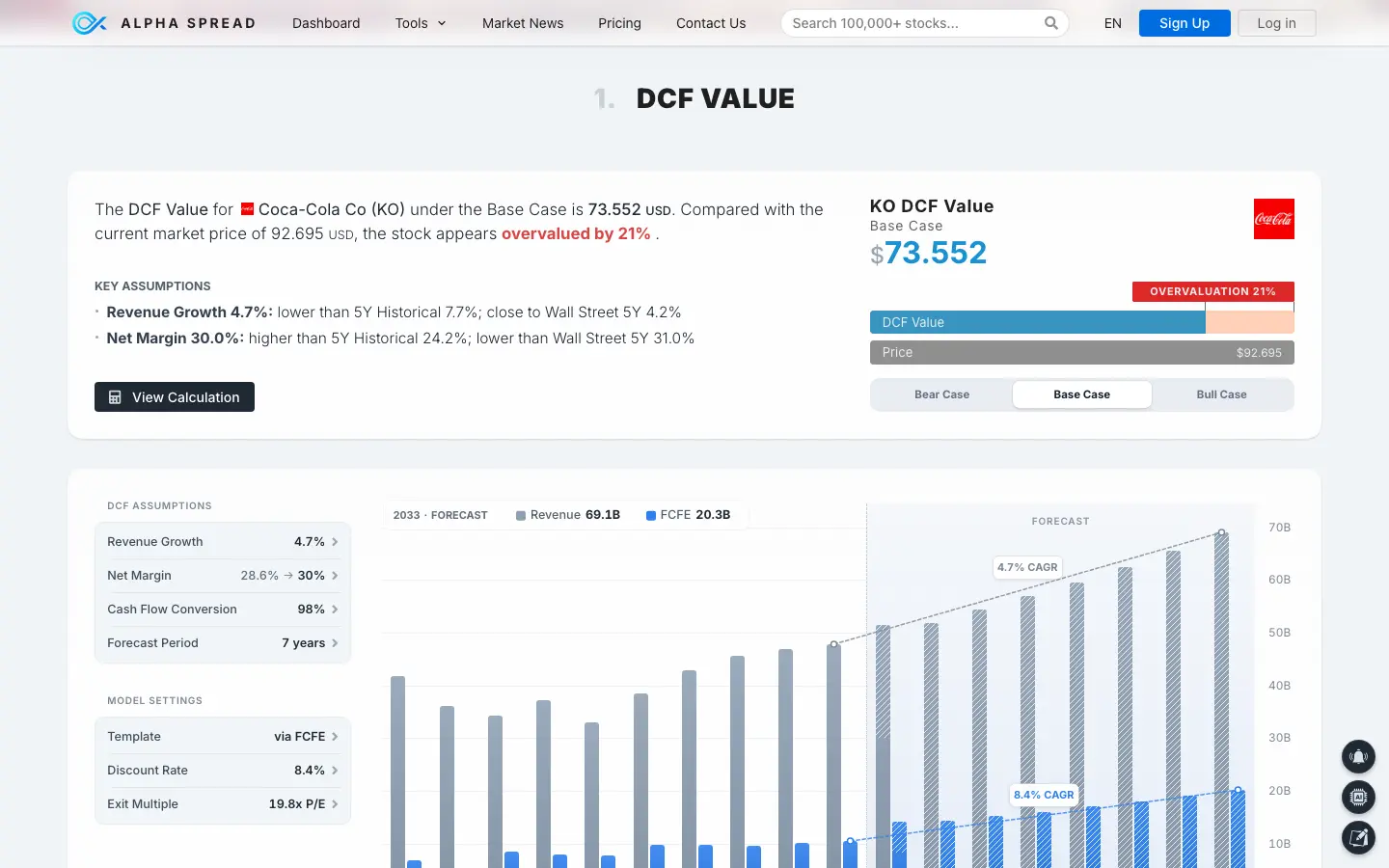The height and width of the screenshot is (868, 1389).
Task: Click the $73.552 DCF value figure
Action: (x=929, y=253)
